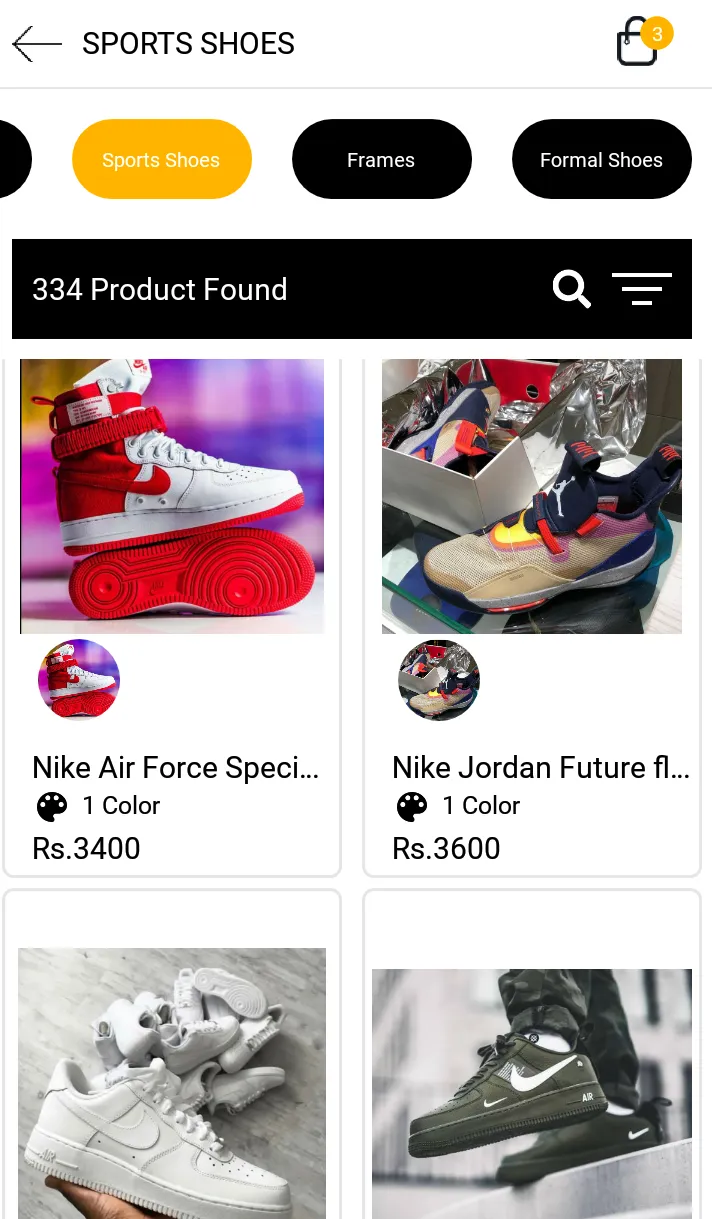
Task: Switch to the Frames category
Action: pos(381,160)
